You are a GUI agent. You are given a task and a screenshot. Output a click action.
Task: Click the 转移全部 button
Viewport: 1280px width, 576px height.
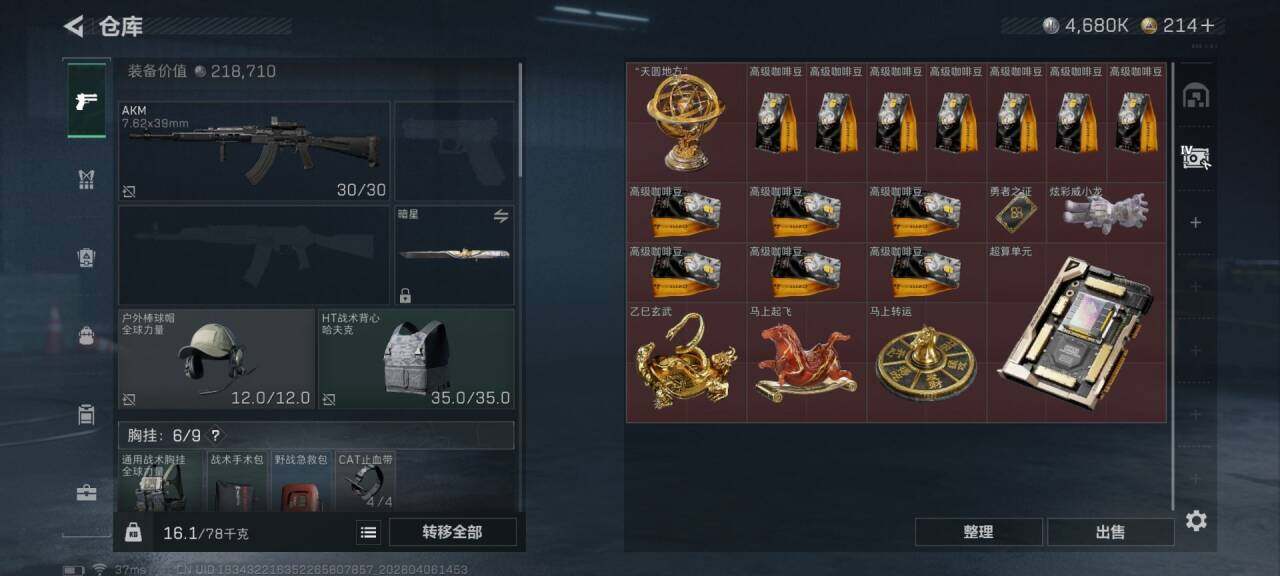pos(452,532)
